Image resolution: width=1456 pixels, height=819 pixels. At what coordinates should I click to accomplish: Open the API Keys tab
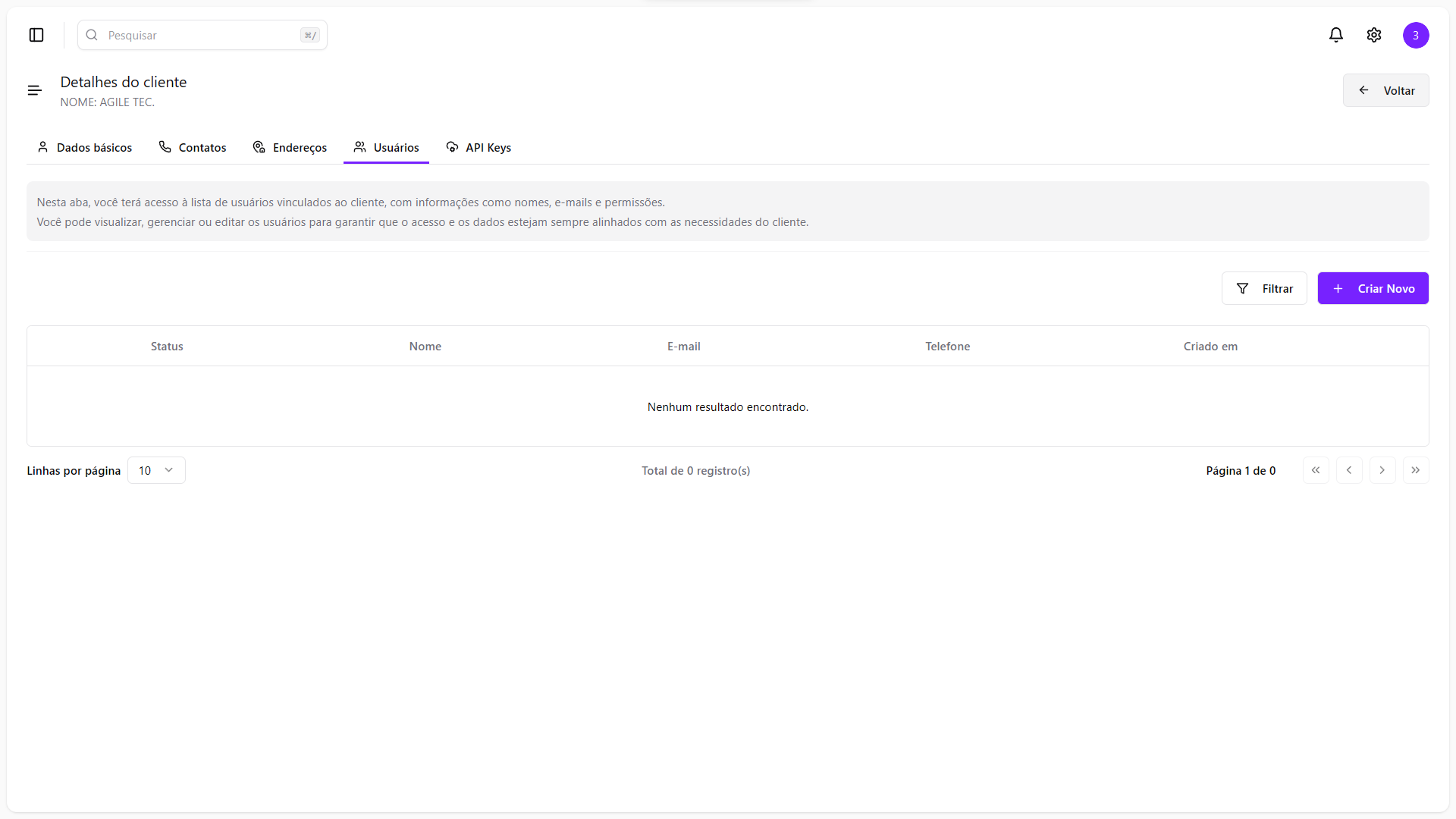click(479, 147)
